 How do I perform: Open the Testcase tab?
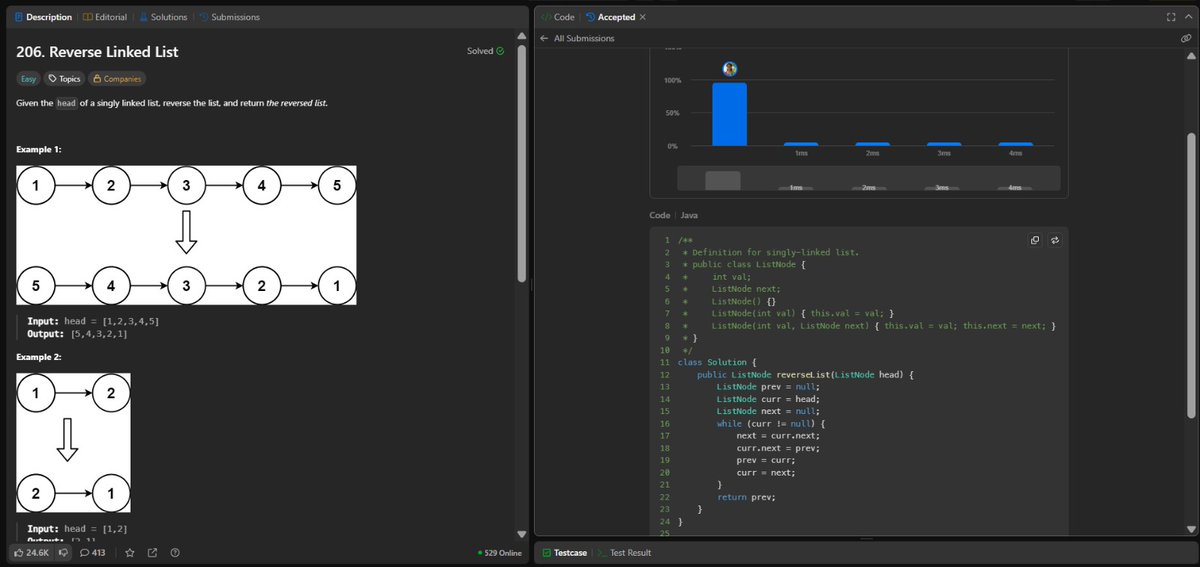click(x=565, y=552)
